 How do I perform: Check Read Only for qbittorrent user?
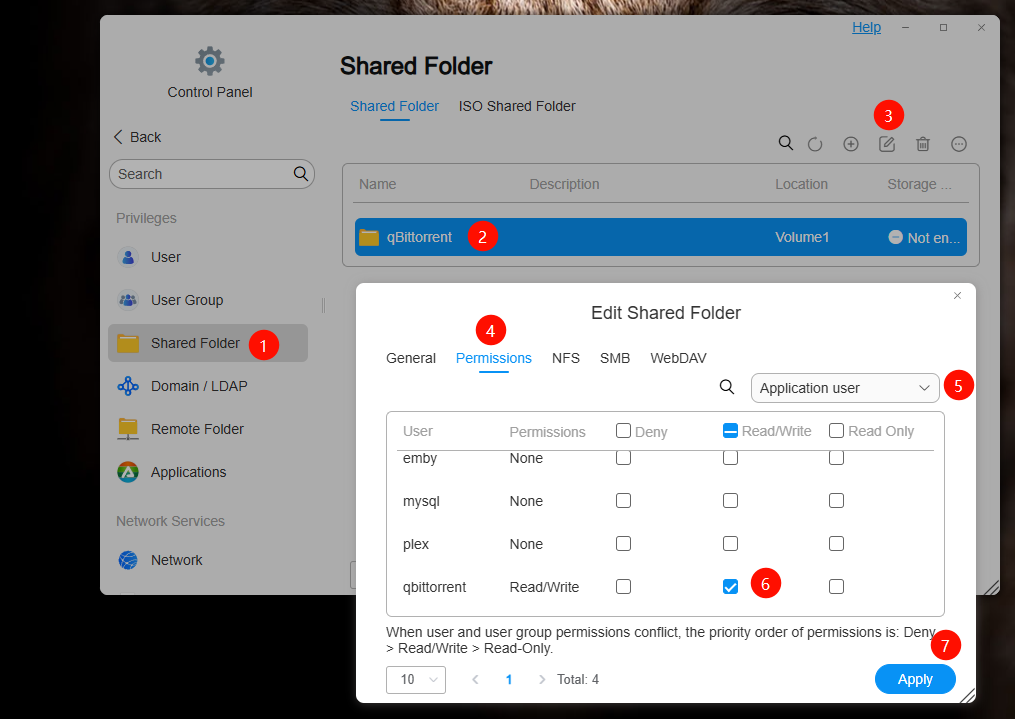coord(836,586)
